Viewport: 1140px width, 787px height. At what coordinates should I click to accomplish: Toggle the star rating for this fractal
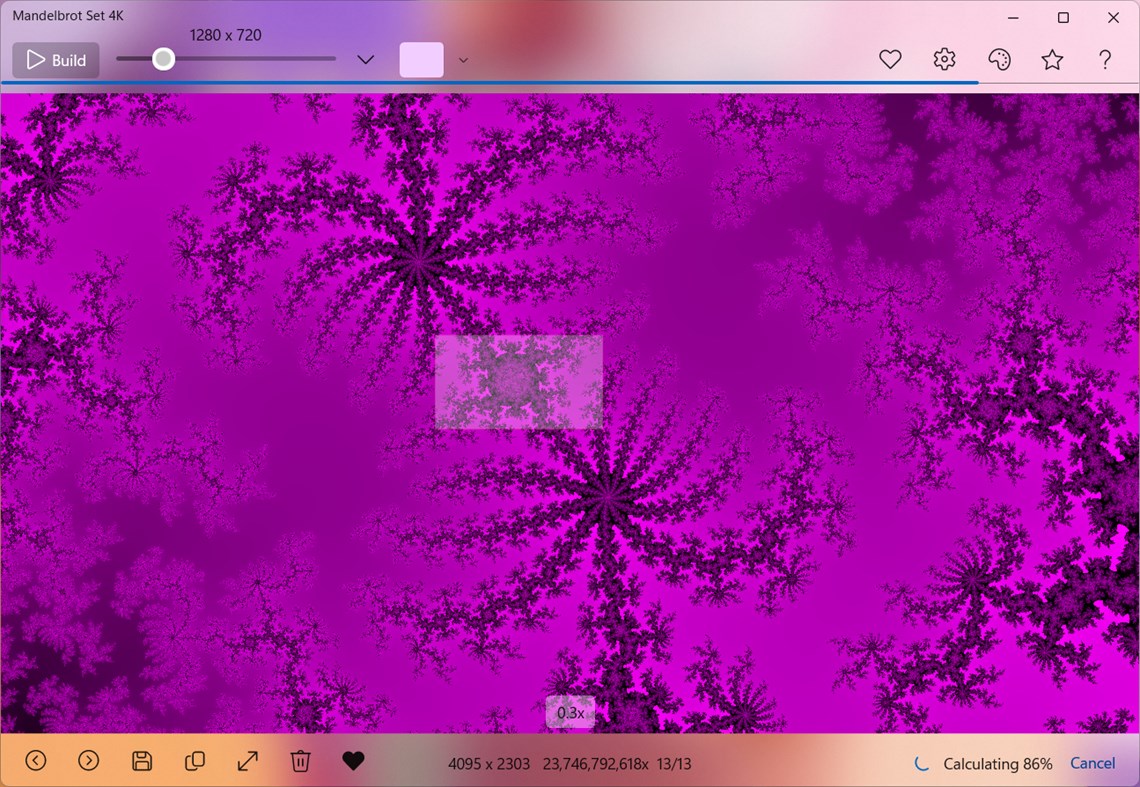1052,60
